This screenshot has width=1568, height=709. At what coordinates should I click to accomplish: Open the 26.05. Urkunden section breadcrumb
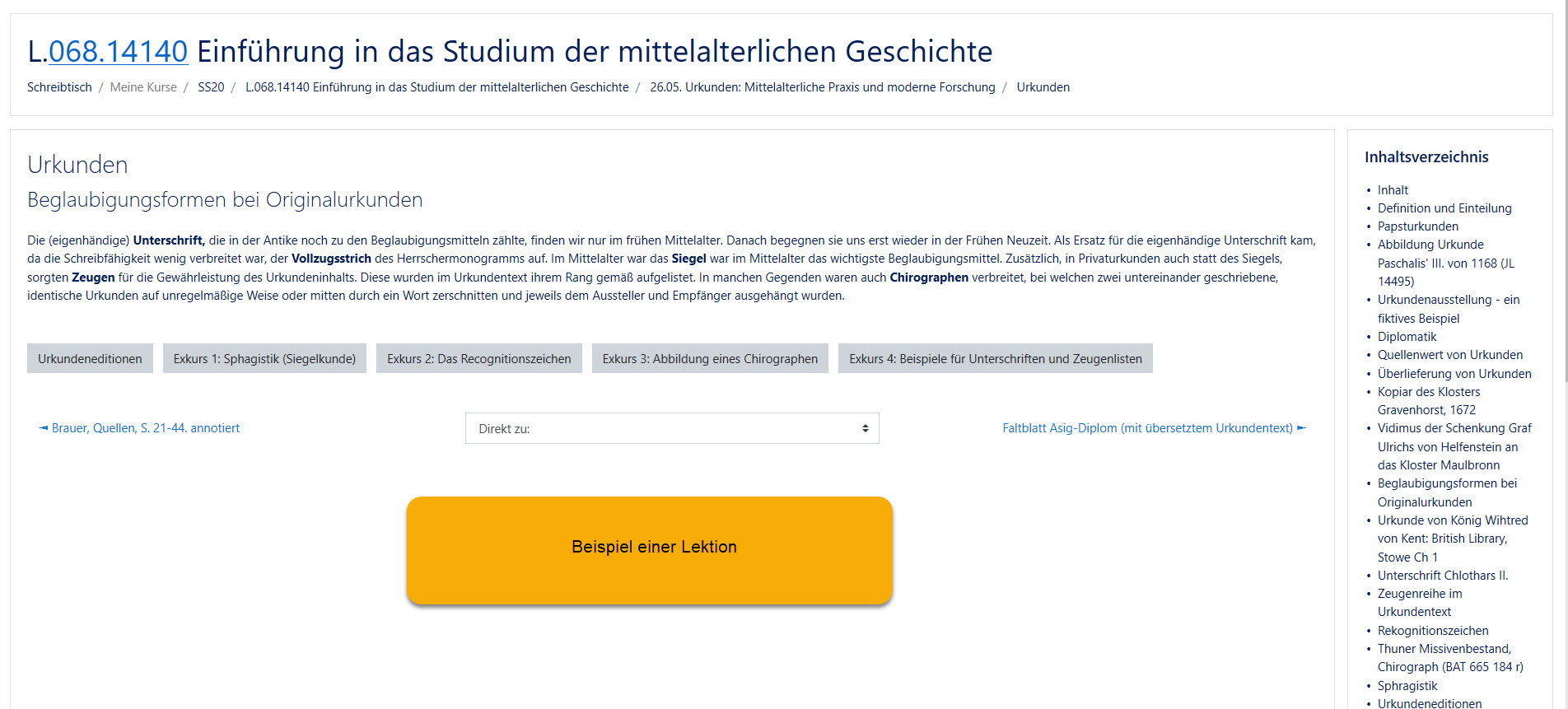822,87
